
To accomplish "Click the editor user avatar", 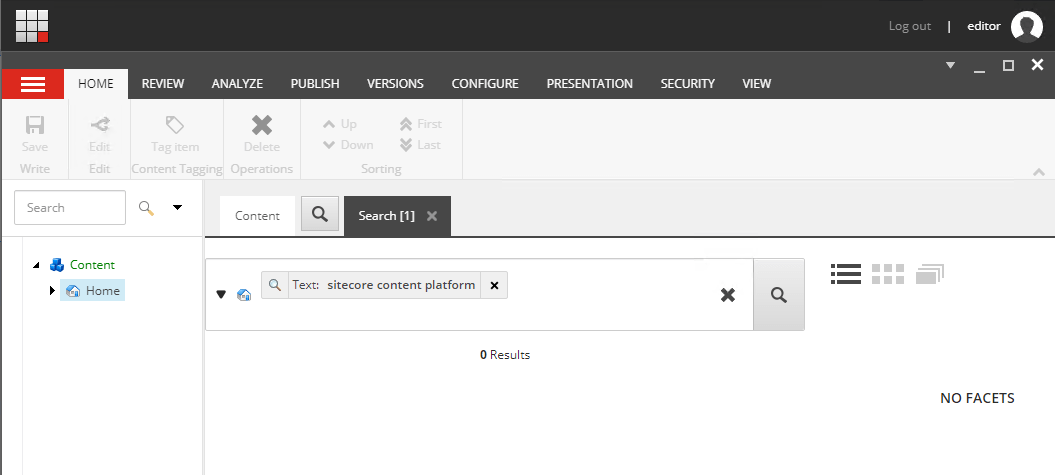I will coord(1027,26).
